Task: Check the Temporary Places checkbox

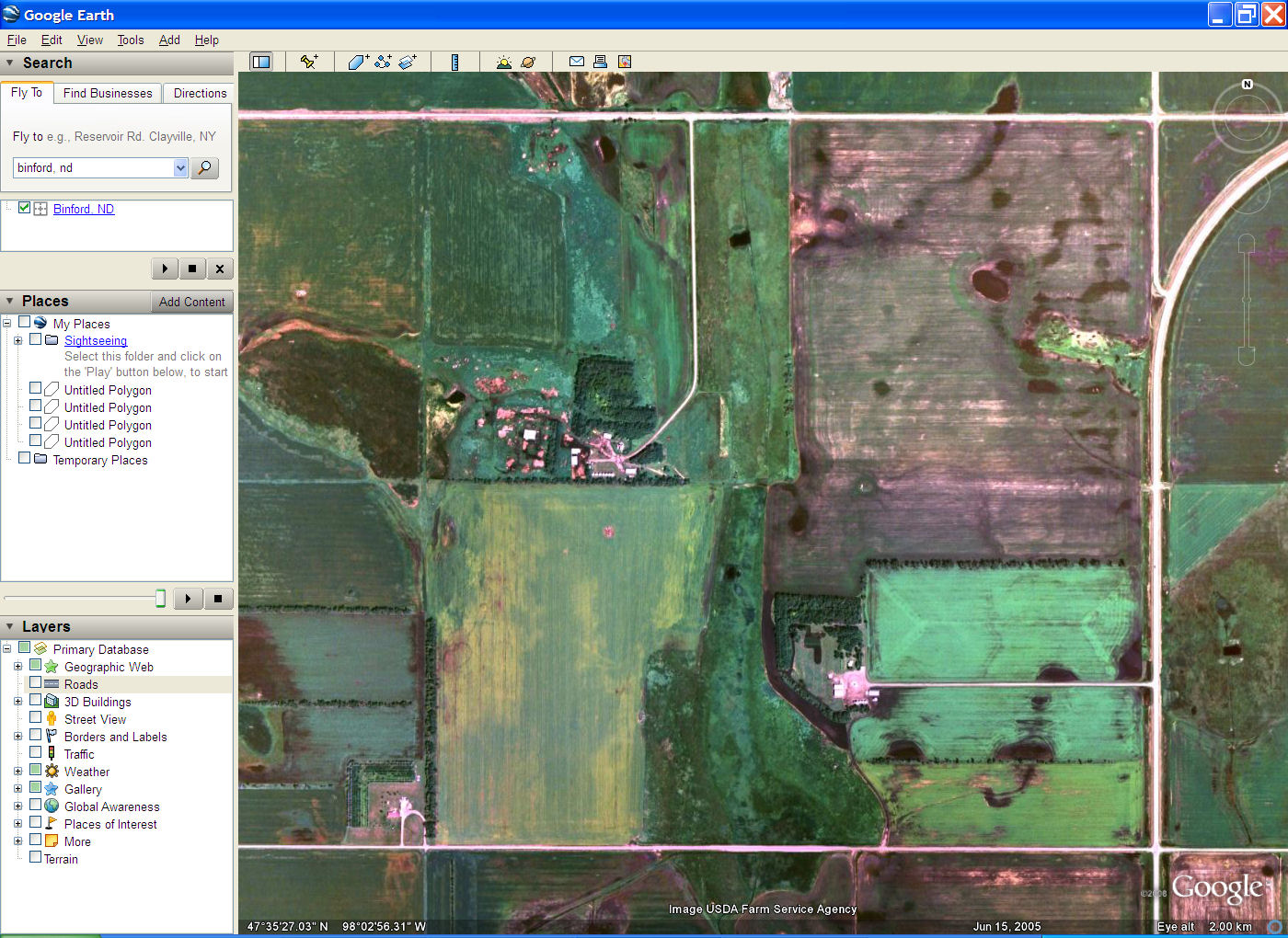Action: (24, 459)
